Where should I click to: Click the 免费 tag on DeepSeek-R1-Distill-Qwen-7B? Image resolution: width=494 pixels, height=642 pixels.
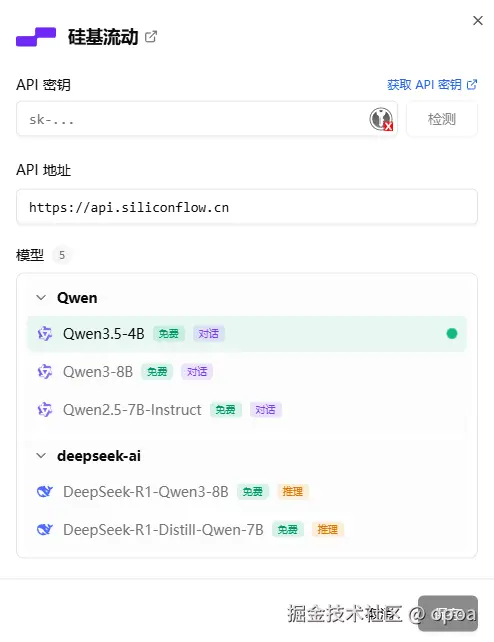click(288, 529)
